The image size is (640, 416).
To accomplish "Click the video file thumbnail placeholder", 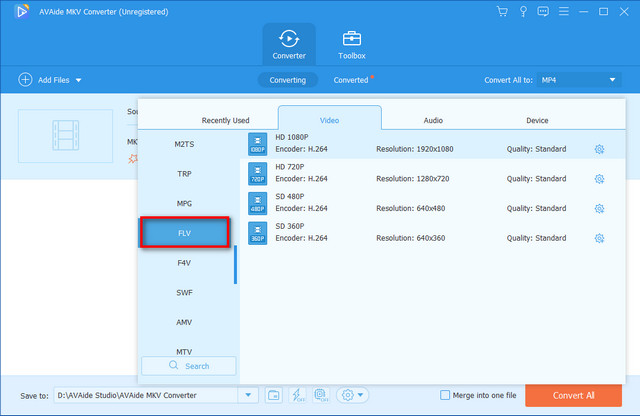I will click(x=65, y=136).
